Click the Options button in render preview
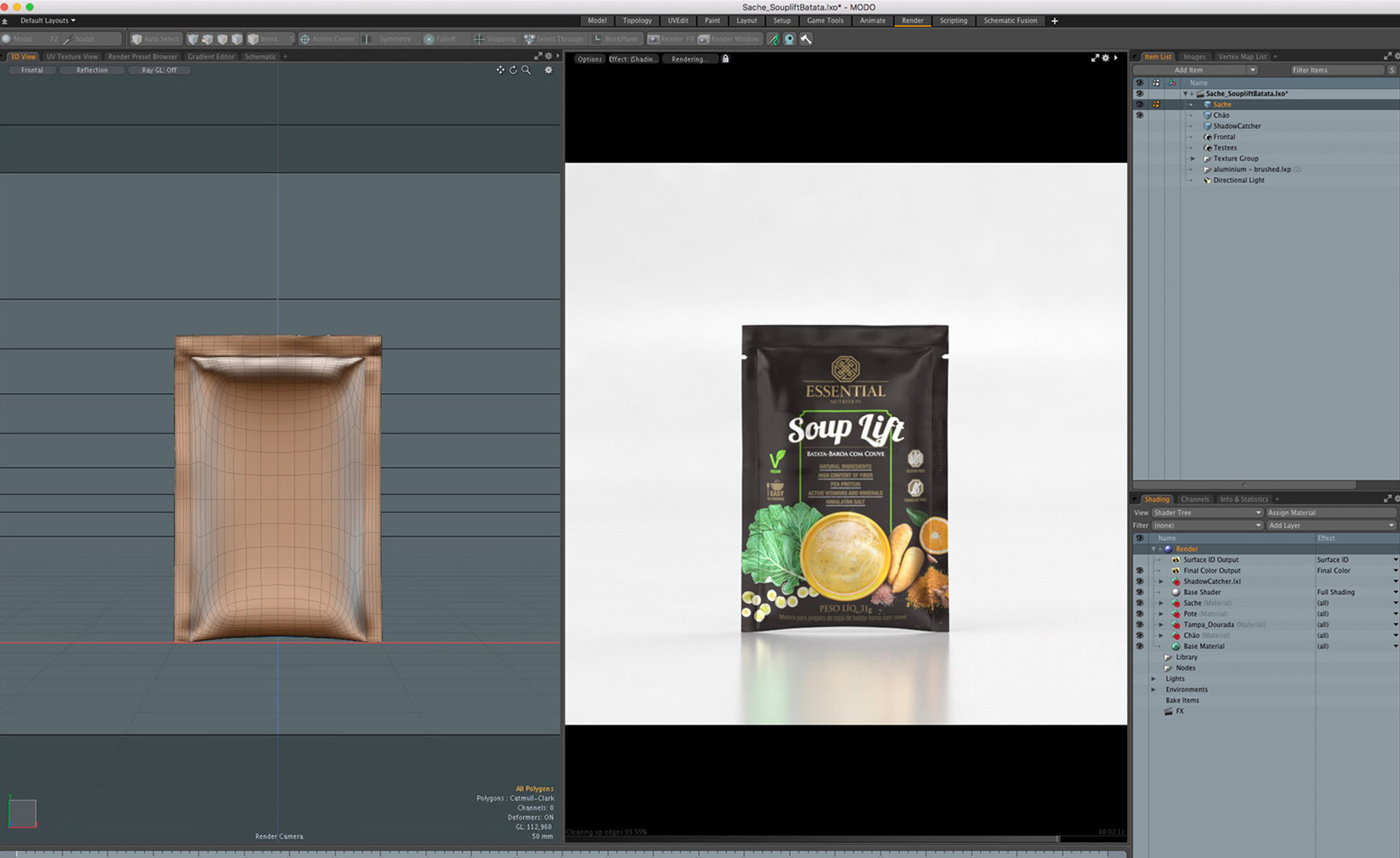 point(589,59)
